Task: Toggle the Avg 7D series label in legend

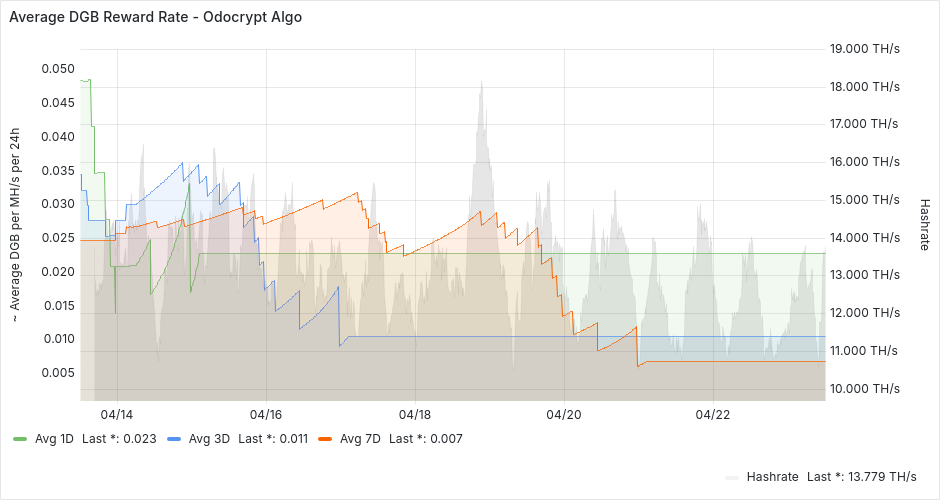Action: (x=360, y=438)
